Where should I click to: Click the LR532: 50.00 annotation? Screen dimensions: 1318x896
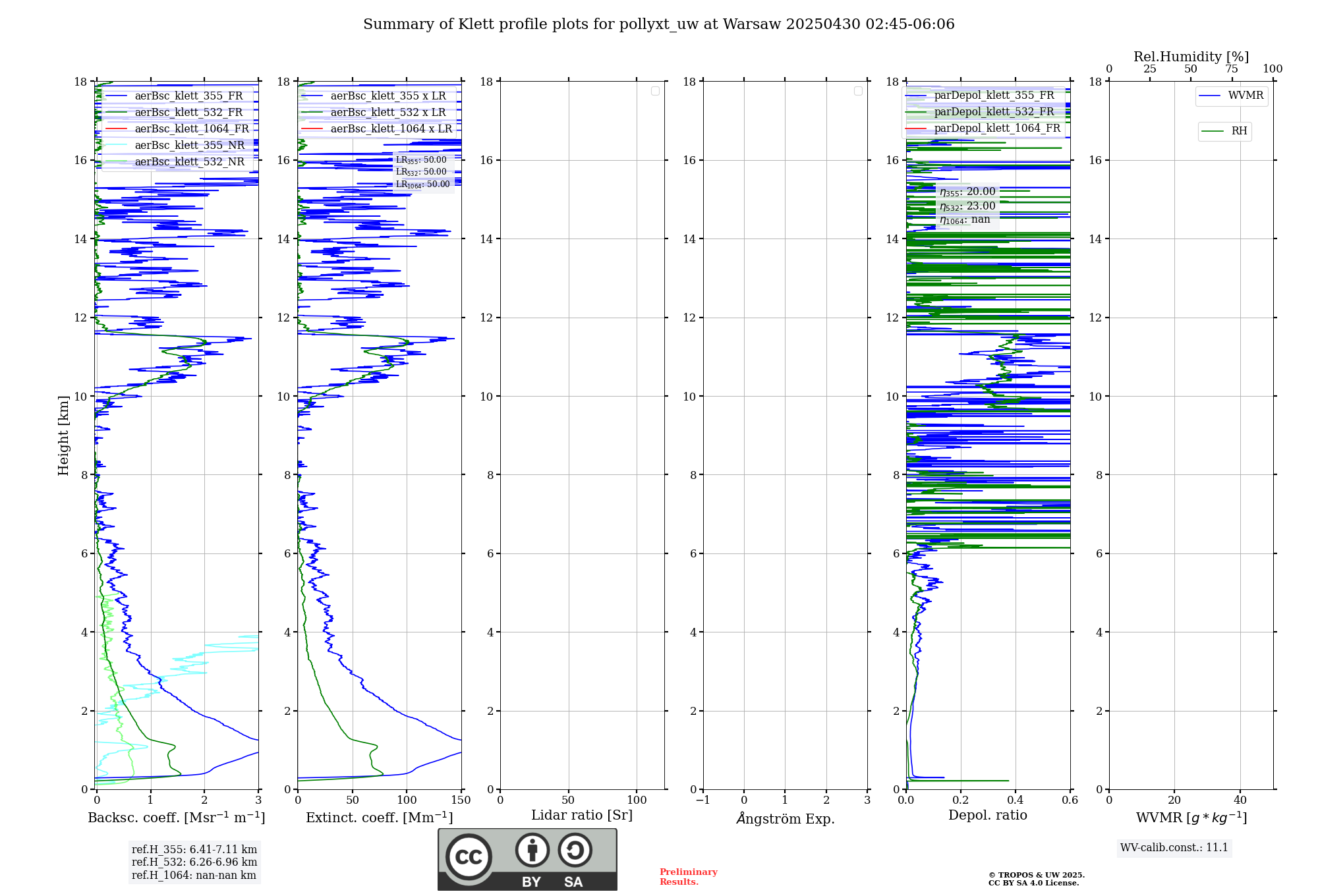pyautogui.click(x=421, y=172)
